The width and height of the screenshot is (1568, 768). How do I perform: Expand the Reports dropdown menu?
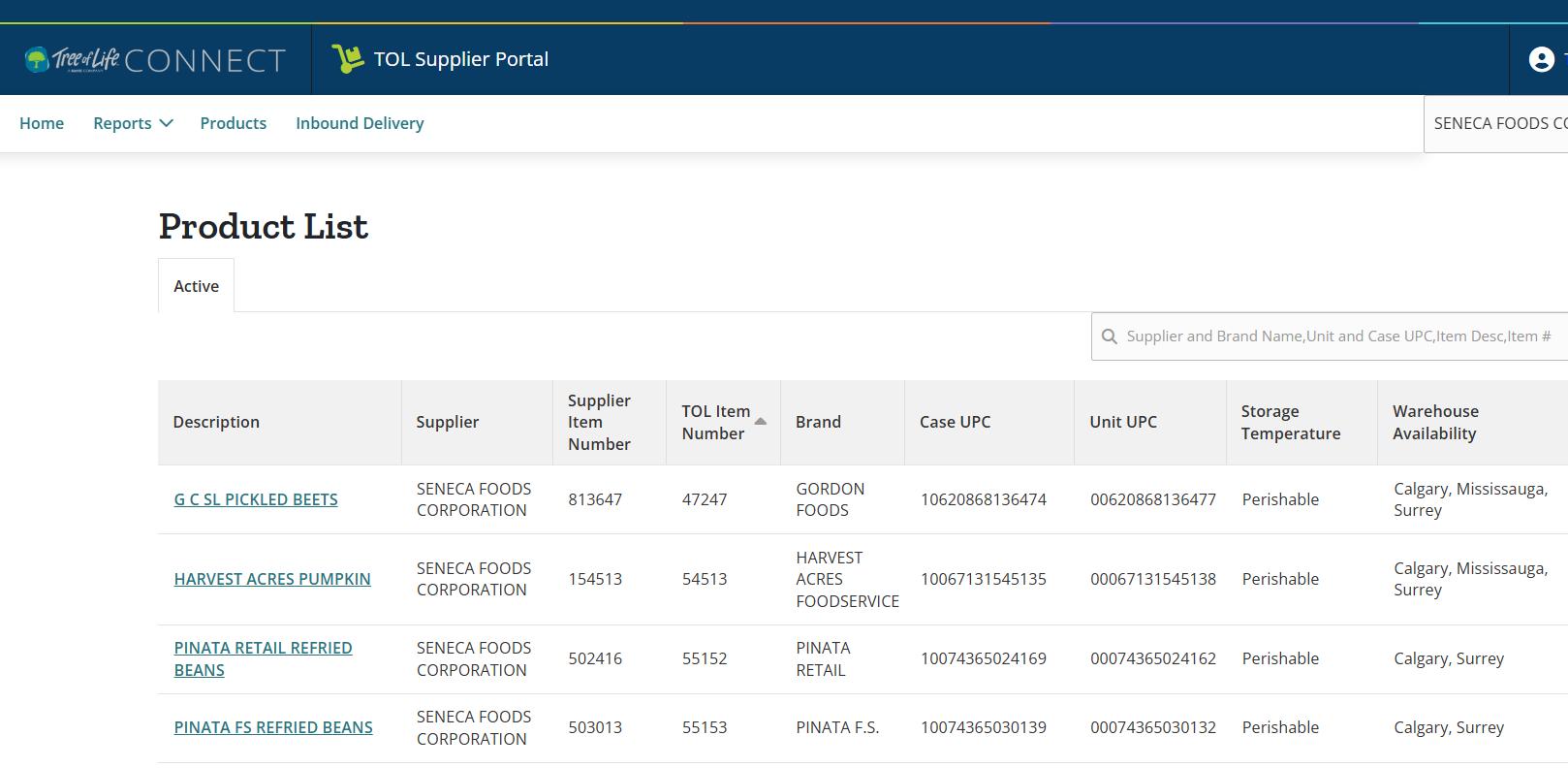tap(133, 123)
